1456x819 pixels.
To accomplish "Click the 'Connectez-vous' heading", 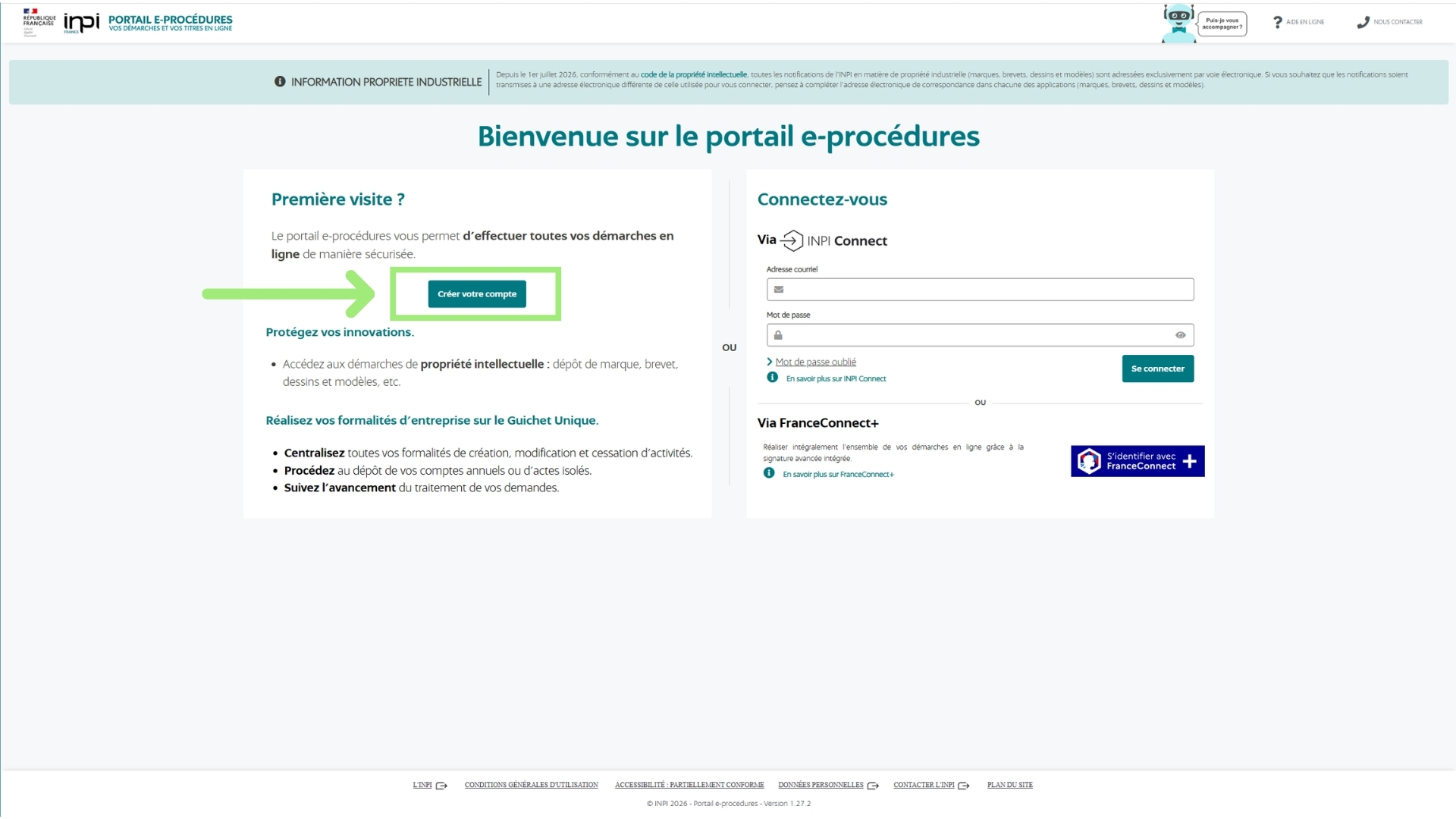I will [x=822, y=199].
